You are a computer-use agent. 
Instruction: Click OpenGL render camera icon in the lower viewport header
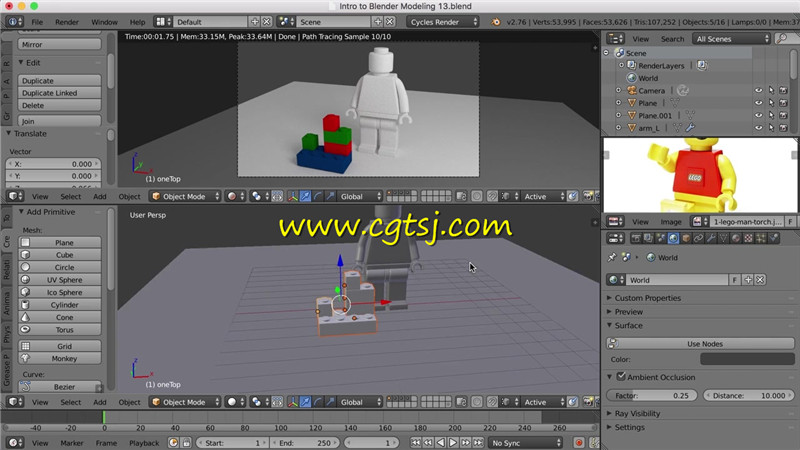(588, 402)
